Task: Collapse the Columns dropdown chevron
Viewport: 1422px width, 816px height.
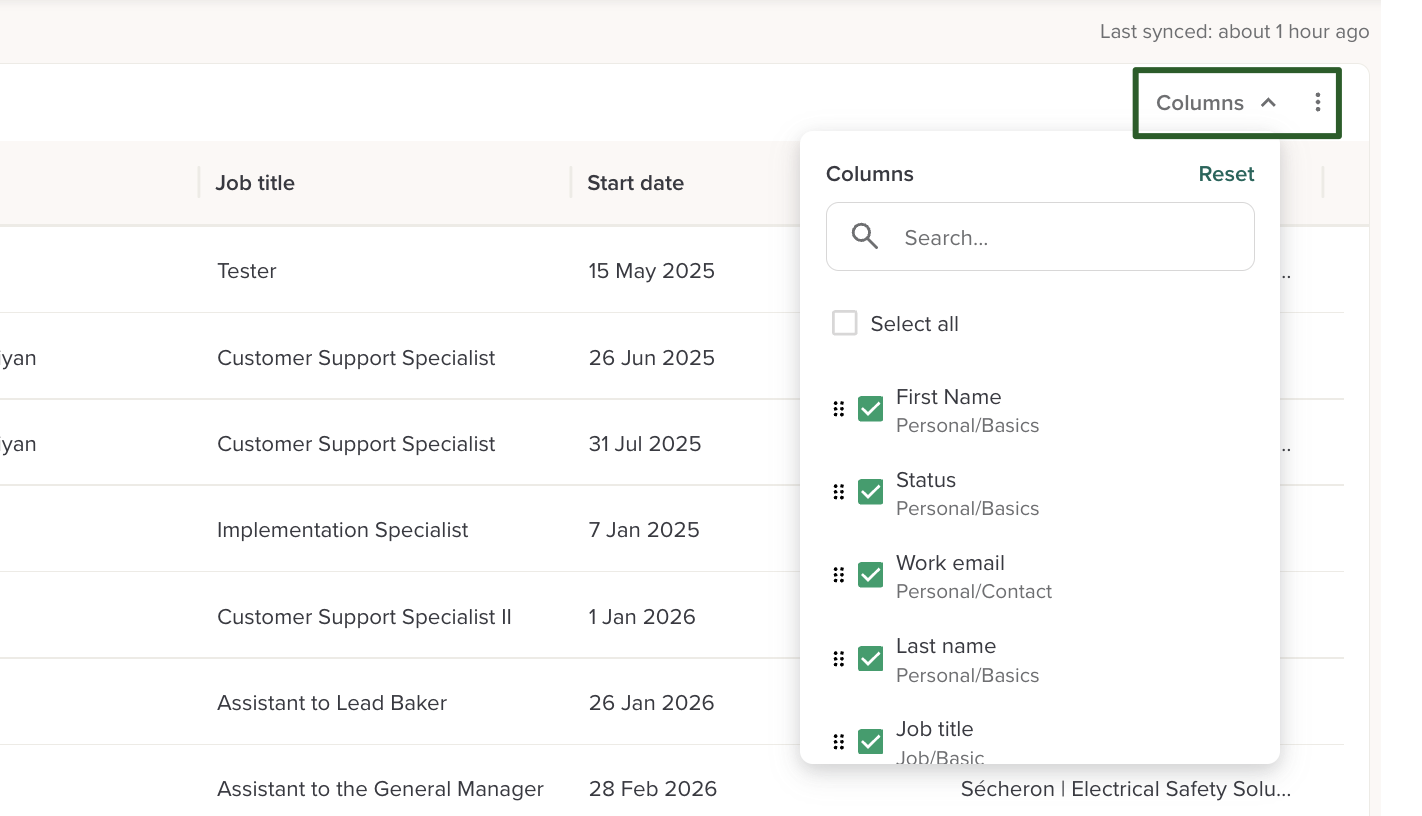Action: [x=1268, y=102]
